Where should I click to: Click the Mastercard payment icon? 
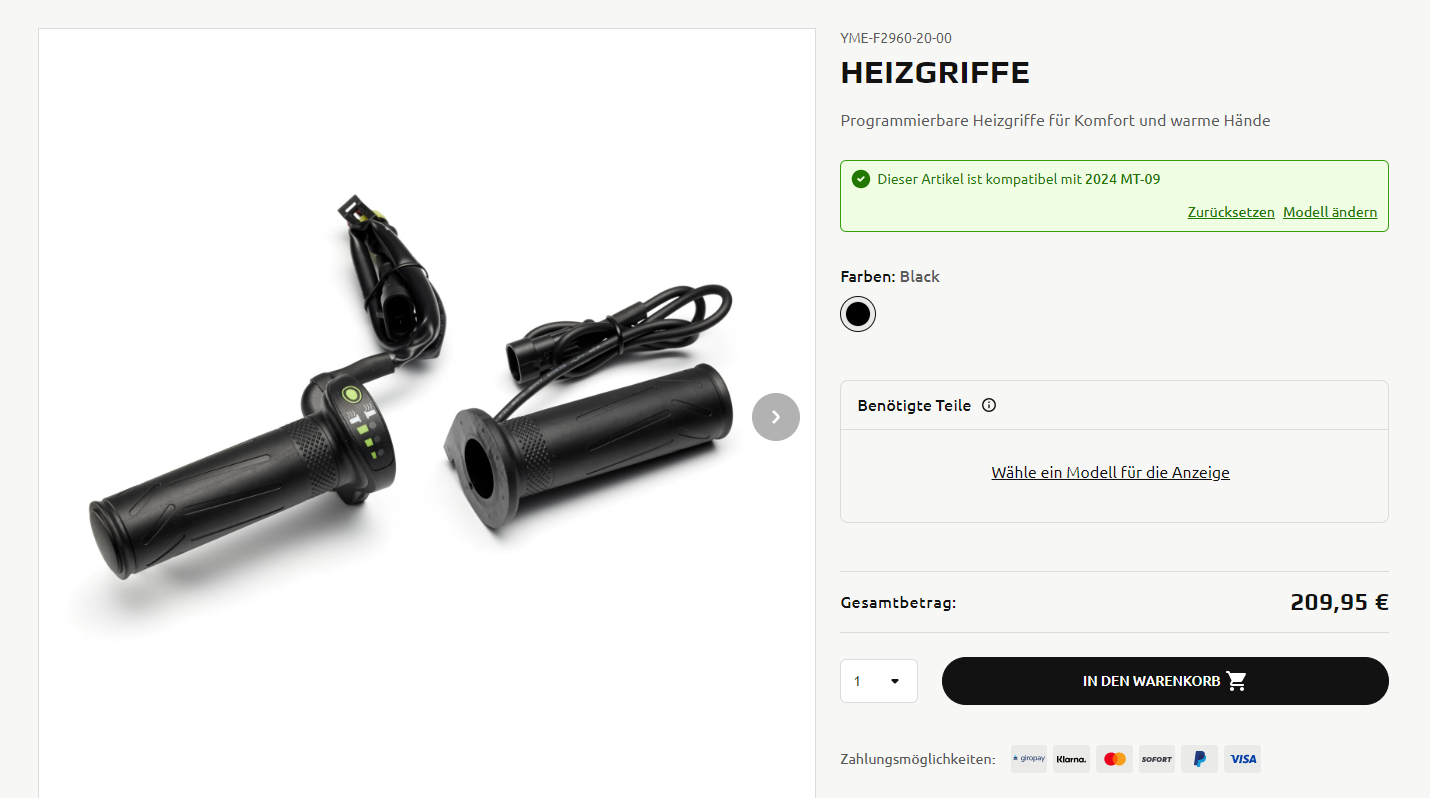tap(1115, 759)
